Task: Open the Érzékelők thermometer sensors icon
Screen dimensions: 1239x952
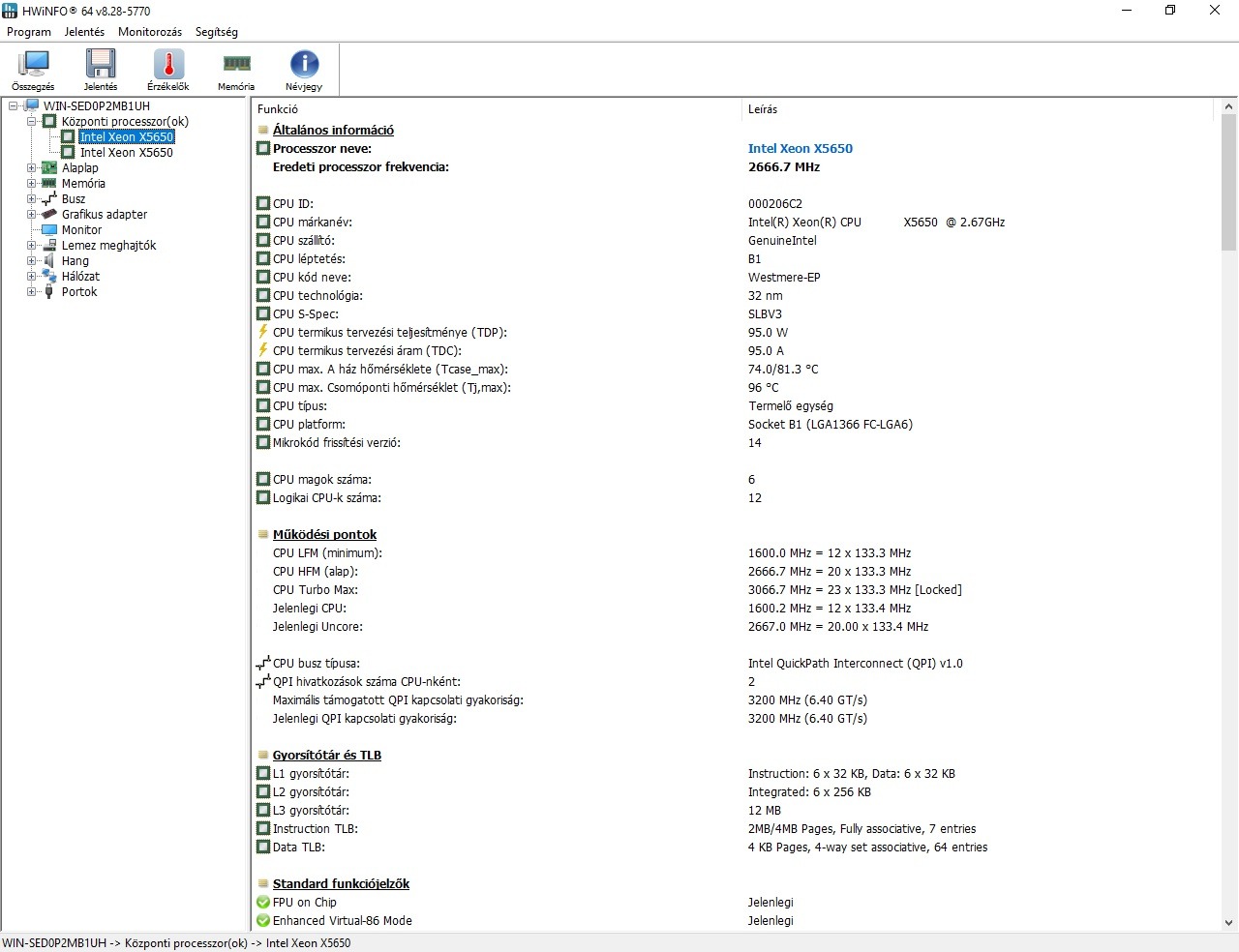Action: 168,64
